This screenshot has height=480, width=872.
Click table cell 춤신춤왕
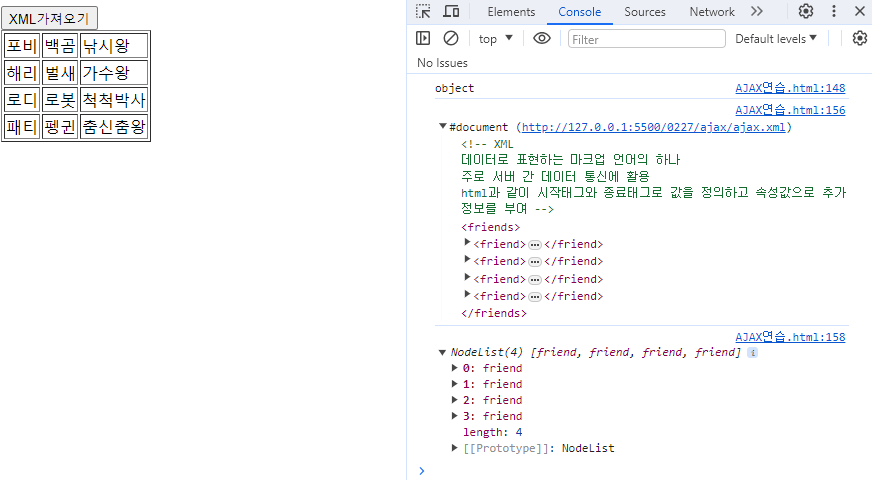click(114, 127)
